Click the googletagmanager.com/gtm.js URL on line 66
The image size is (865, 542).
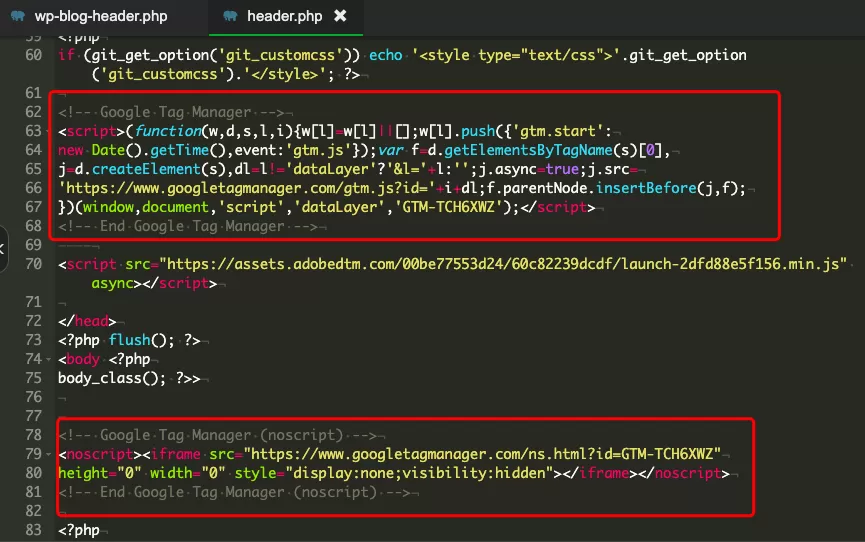[x=247, y=189]
